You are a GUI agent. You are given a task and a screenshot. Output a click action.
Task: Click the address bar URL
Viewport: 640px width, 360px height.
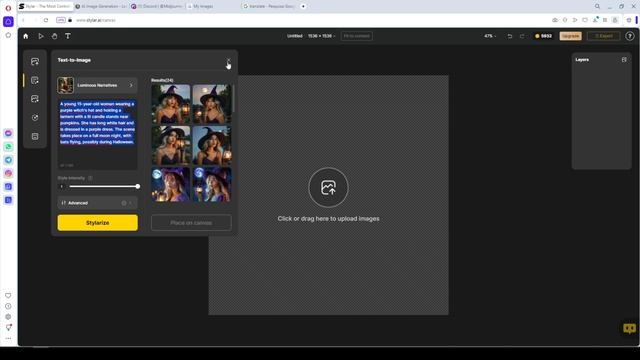point(96,20)
